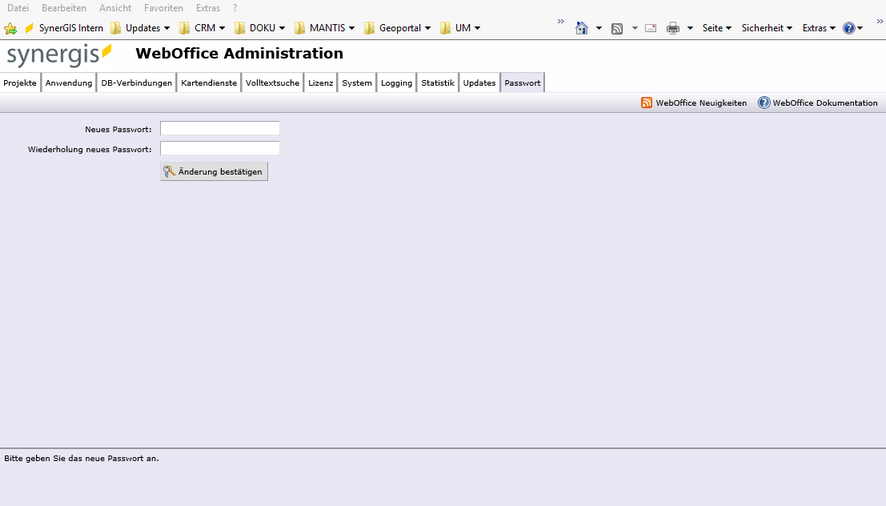Open the Home icon dropdown arrow
The height and width of the screenshot is (506, 886).
[599, 28]
